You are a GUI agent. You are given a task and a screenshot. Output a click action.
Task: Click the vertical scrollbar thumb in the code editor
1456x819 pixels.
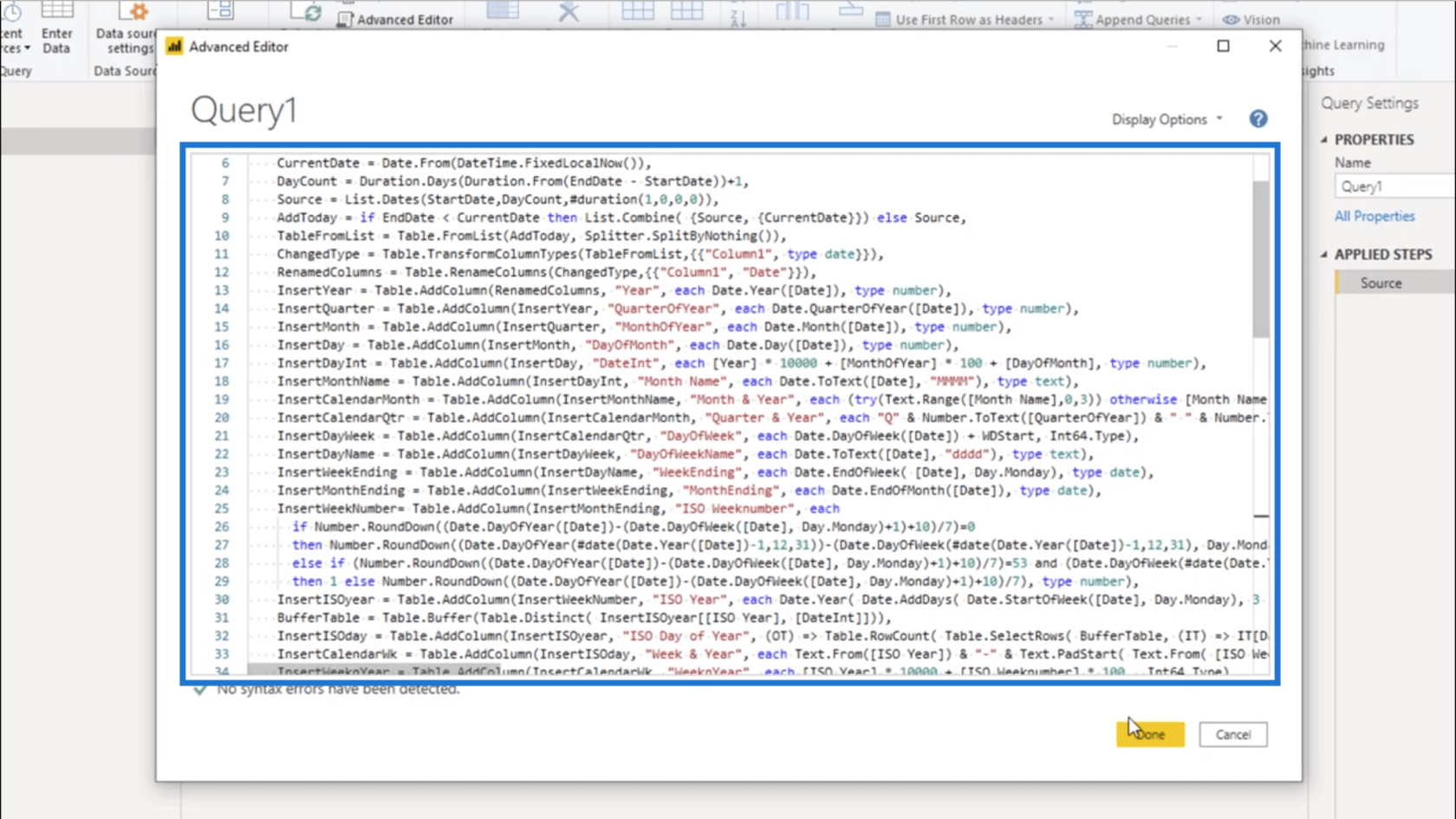1260,259
